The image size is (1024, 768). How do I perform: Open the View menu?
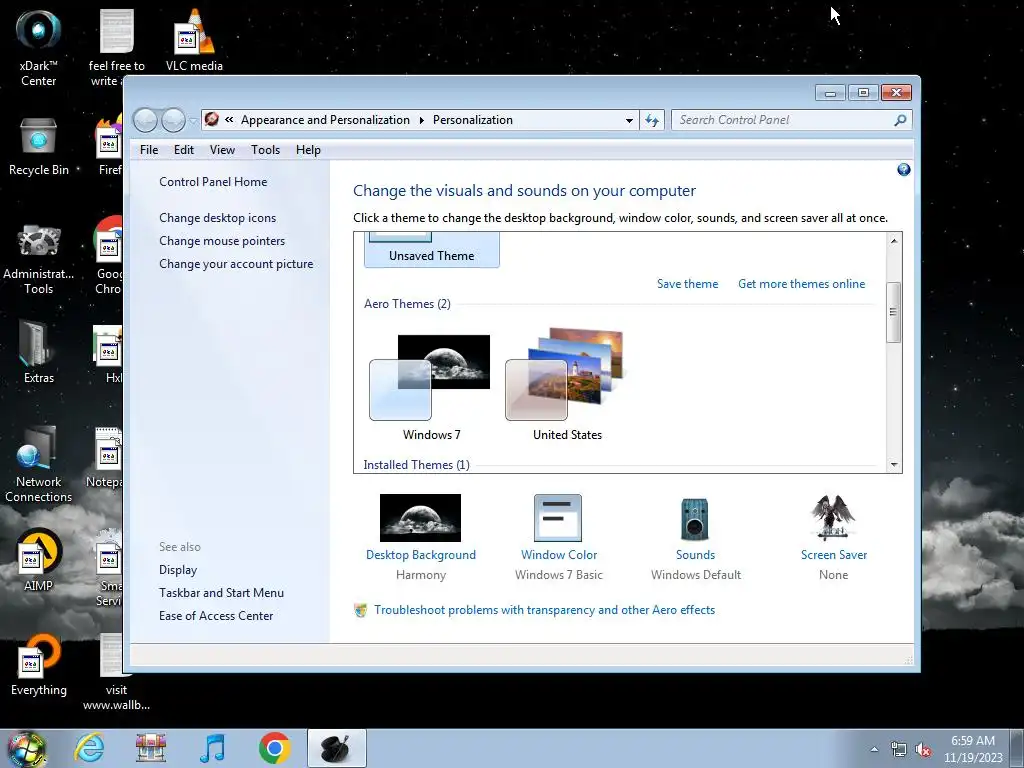pyautogui.click(x=222, y=150)
